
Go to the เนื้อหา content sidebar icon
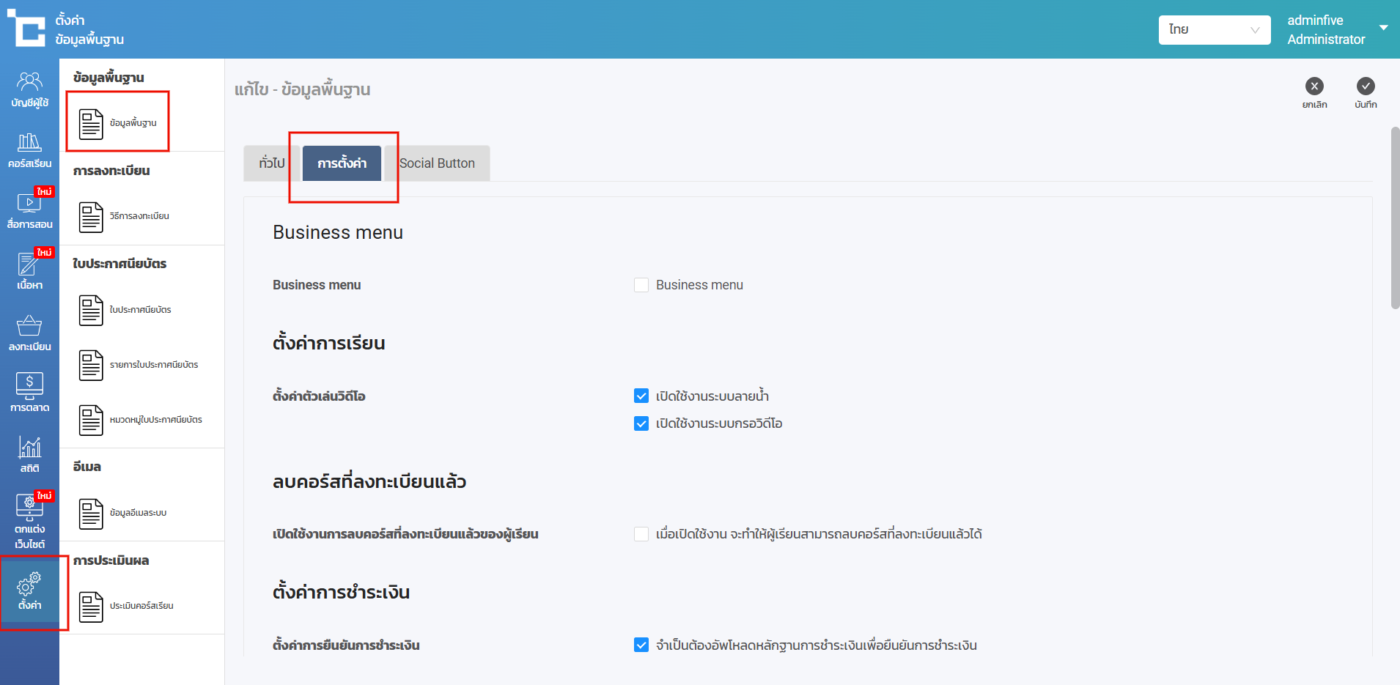pos(29,265)
